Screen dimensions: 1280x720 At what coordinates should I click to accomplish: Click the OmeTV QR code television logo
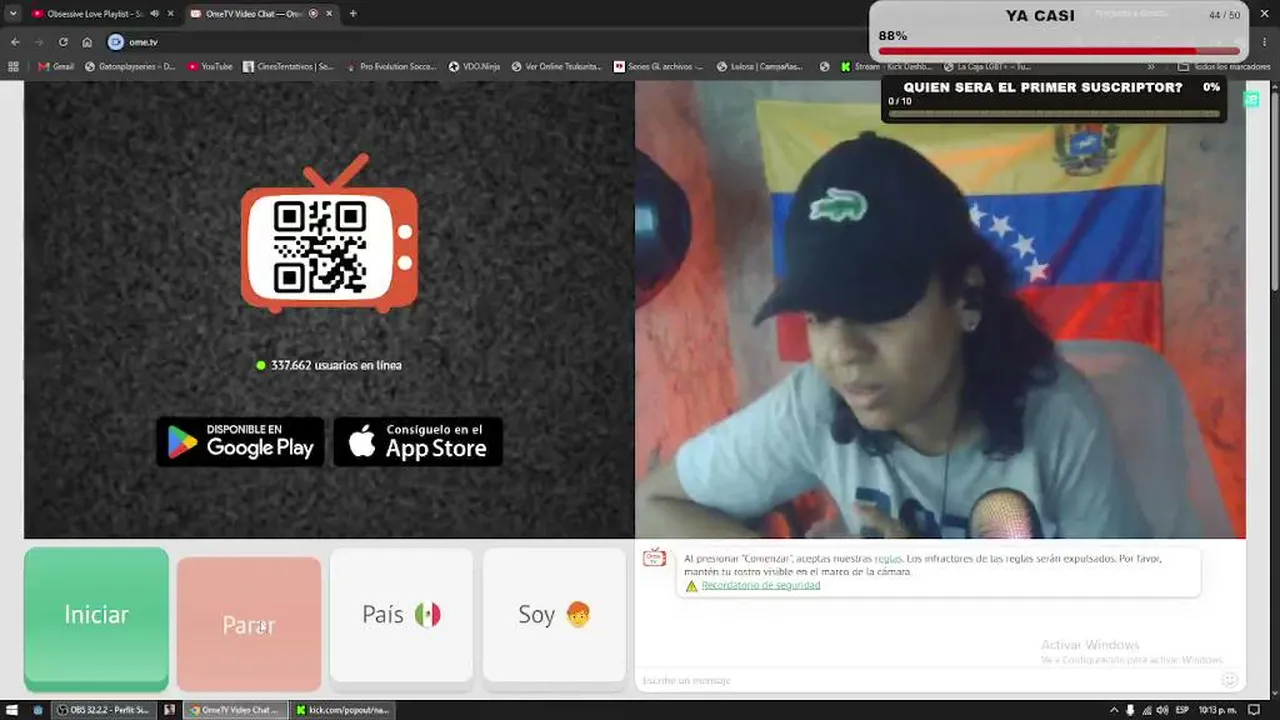coord(329,234)
